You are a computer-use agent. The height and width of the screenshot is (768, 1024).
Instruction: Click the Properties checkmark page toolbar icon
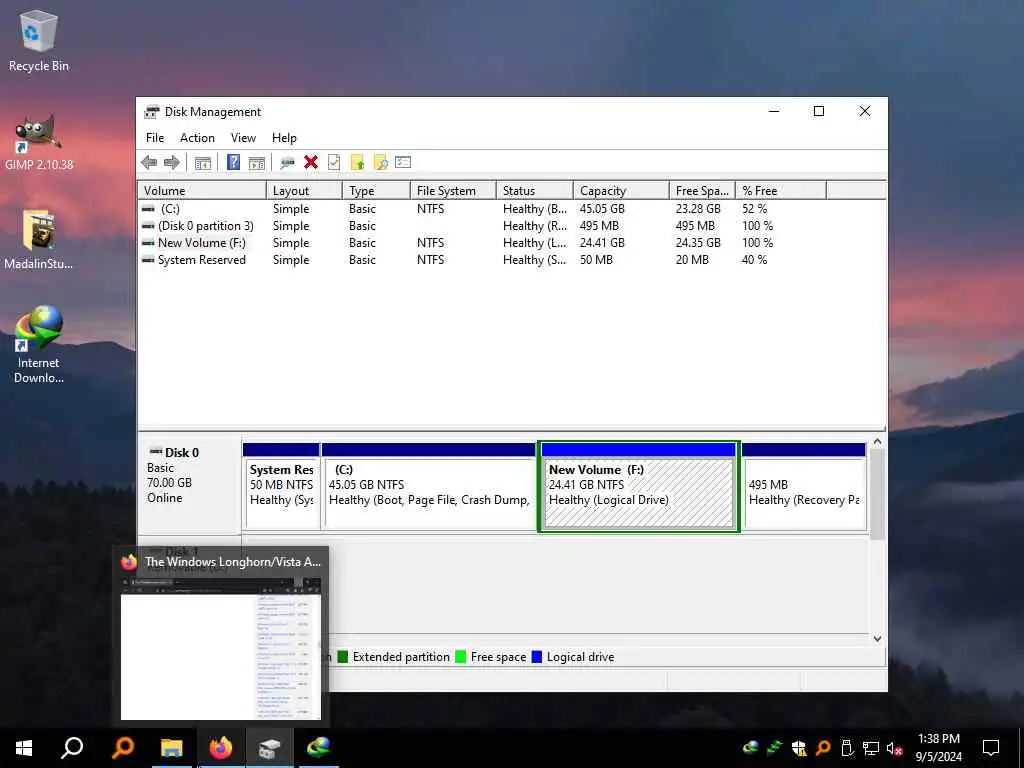click(x=334, y=163)
